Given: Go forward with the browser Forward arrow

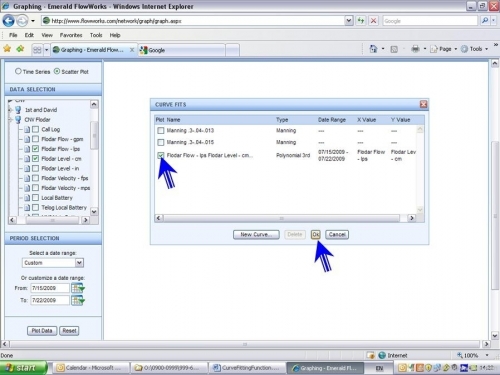Looking at the screenshot, I should coord(22,21).
